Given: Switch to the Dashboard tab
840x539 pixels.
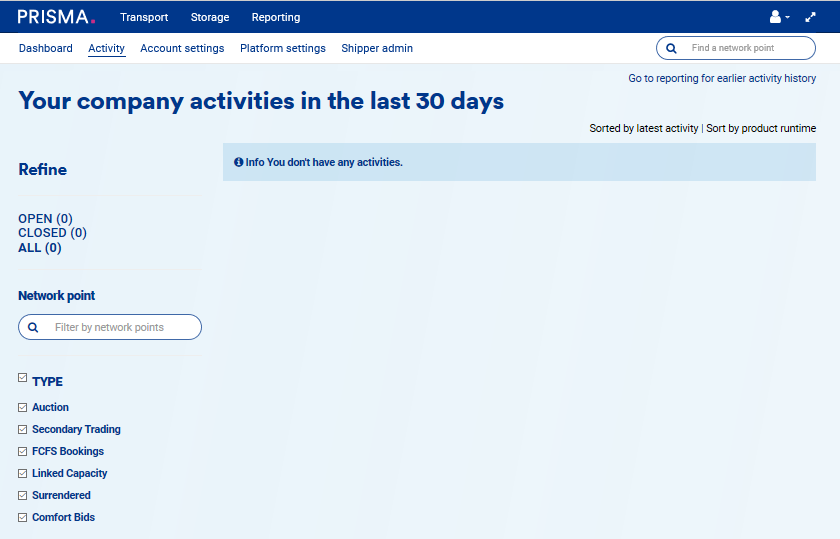Looking at the screenshot, I should (45, 48).
